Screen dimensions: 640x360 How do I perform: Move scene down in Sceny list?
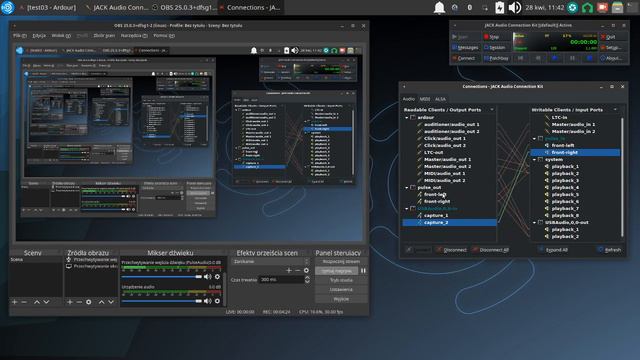pos(46,302)
